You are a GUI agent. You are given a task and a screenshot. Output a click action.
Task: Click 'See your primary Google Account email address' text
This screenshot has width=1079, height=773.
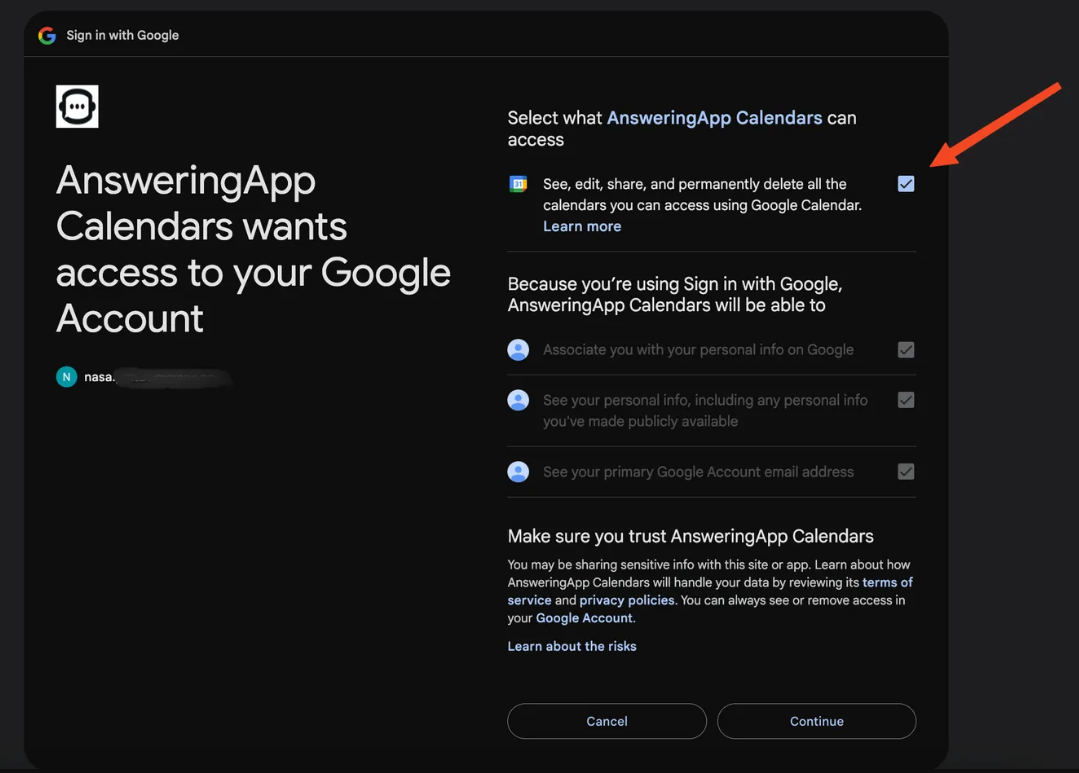click(x=698, y=472)
